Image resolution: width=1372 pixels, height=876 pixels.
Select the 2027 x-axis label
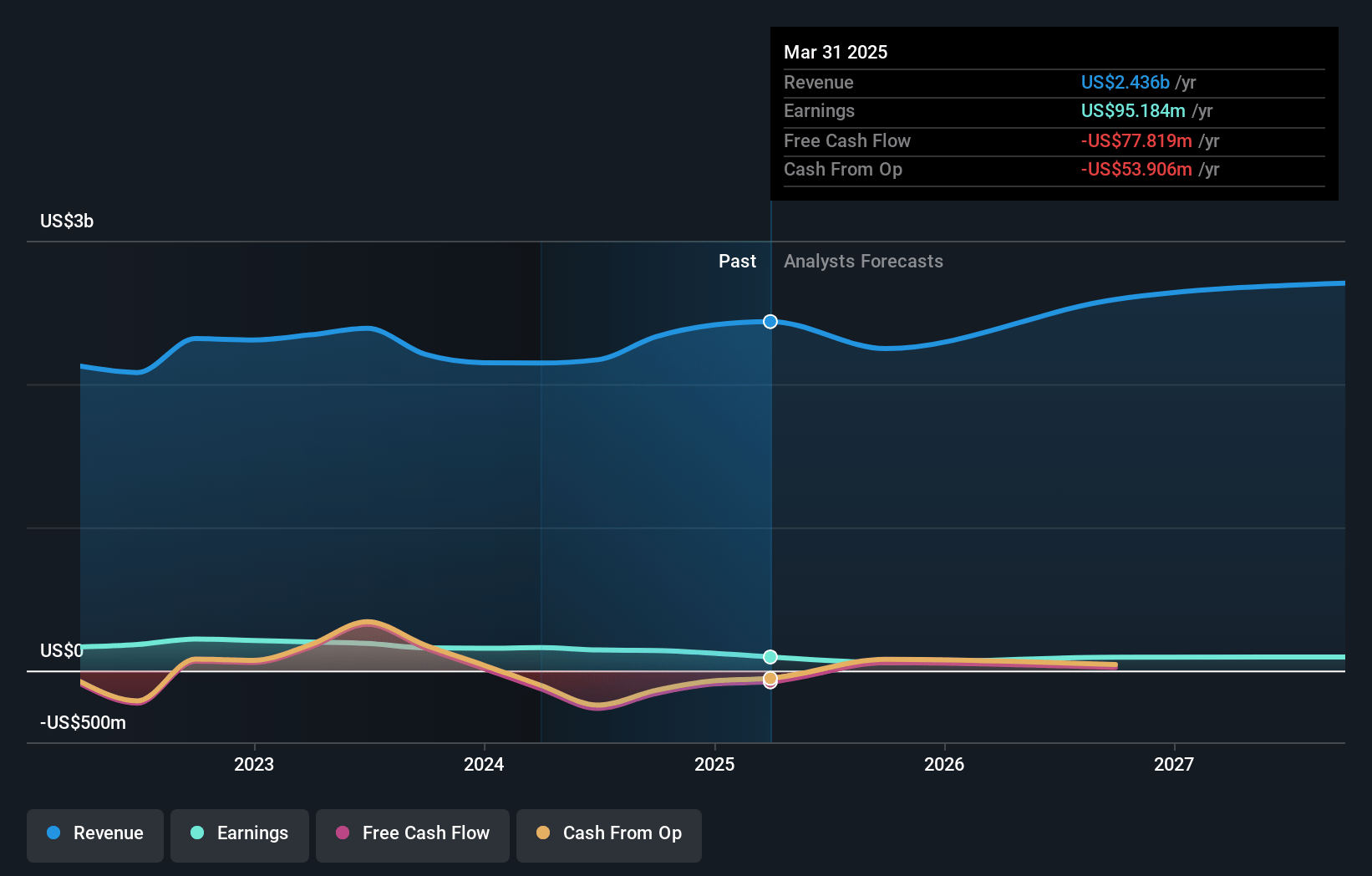click(x=1174, y=764)
